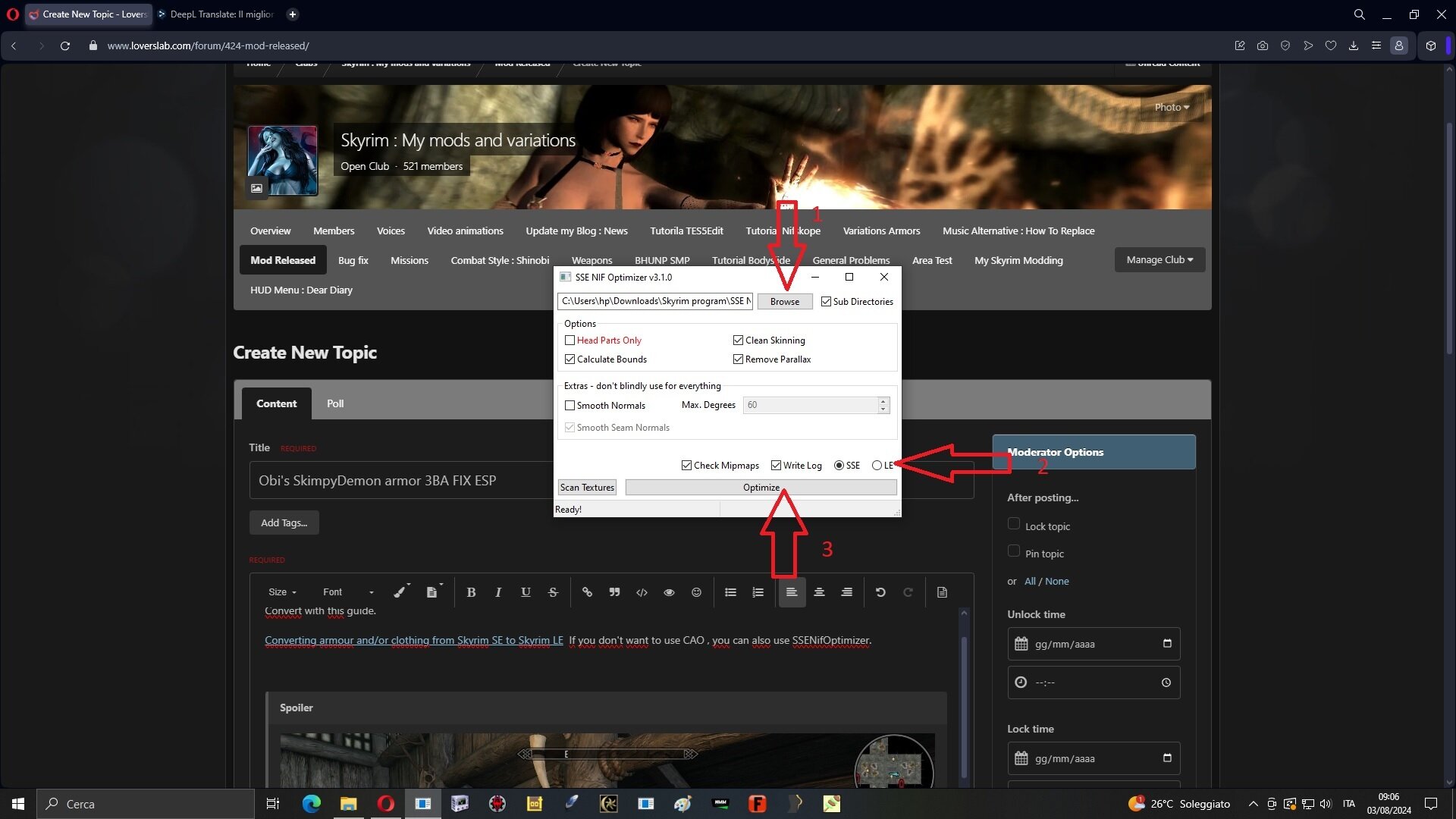Launch Microsoft Edge from taskbar

[312, 804]
